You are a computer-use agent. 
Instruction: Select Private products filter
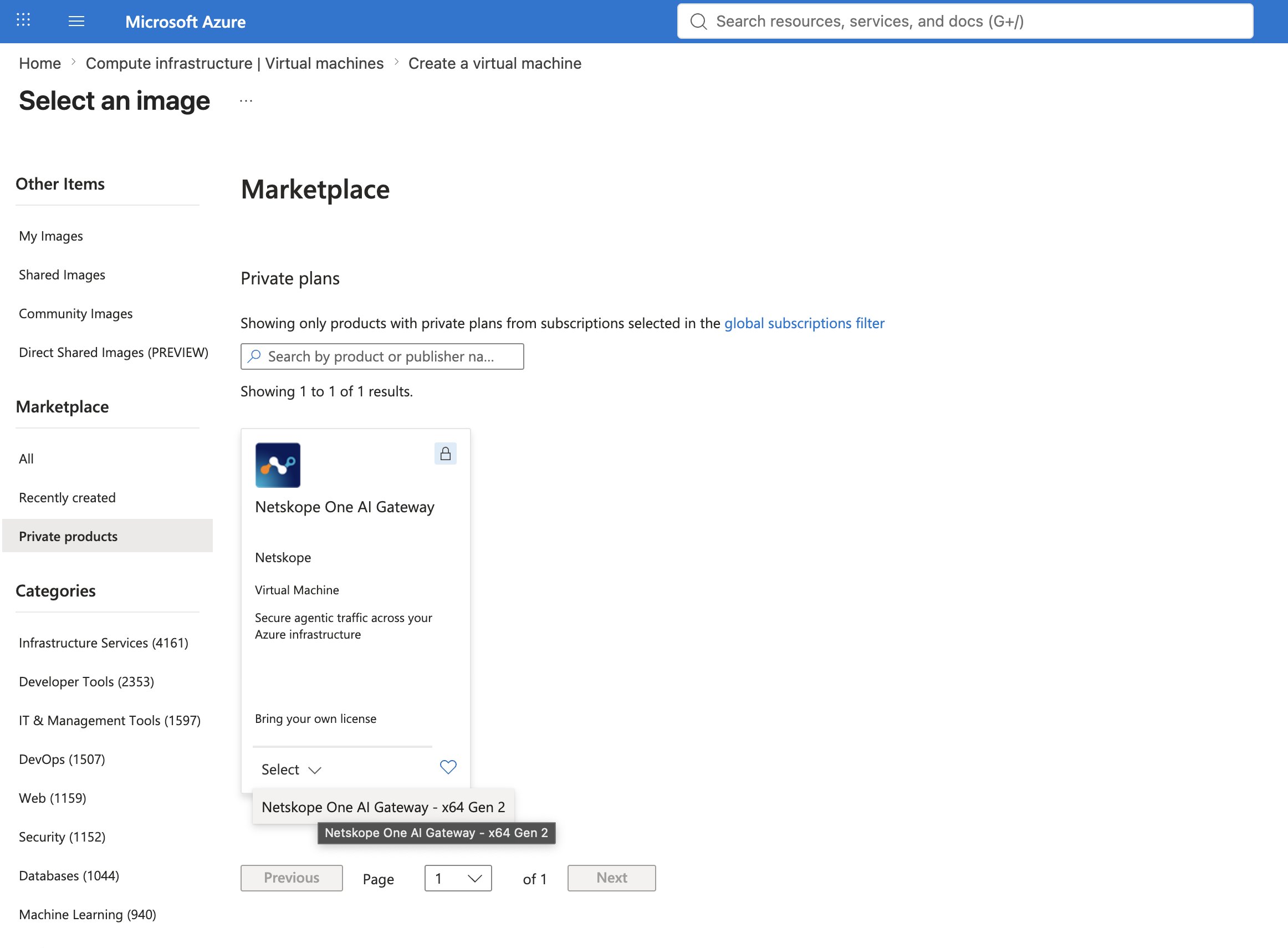pyautogui.click(x=108, y=536)
